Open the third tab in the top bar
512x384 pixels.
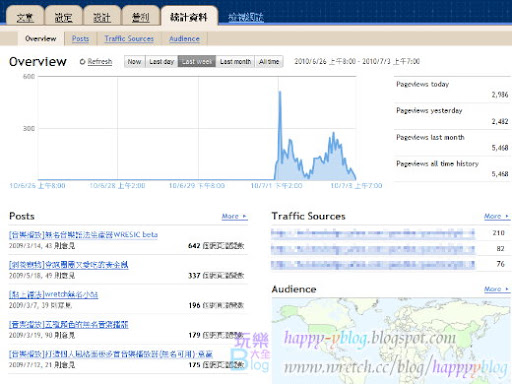pyautogui.click(x=102, y=16)
